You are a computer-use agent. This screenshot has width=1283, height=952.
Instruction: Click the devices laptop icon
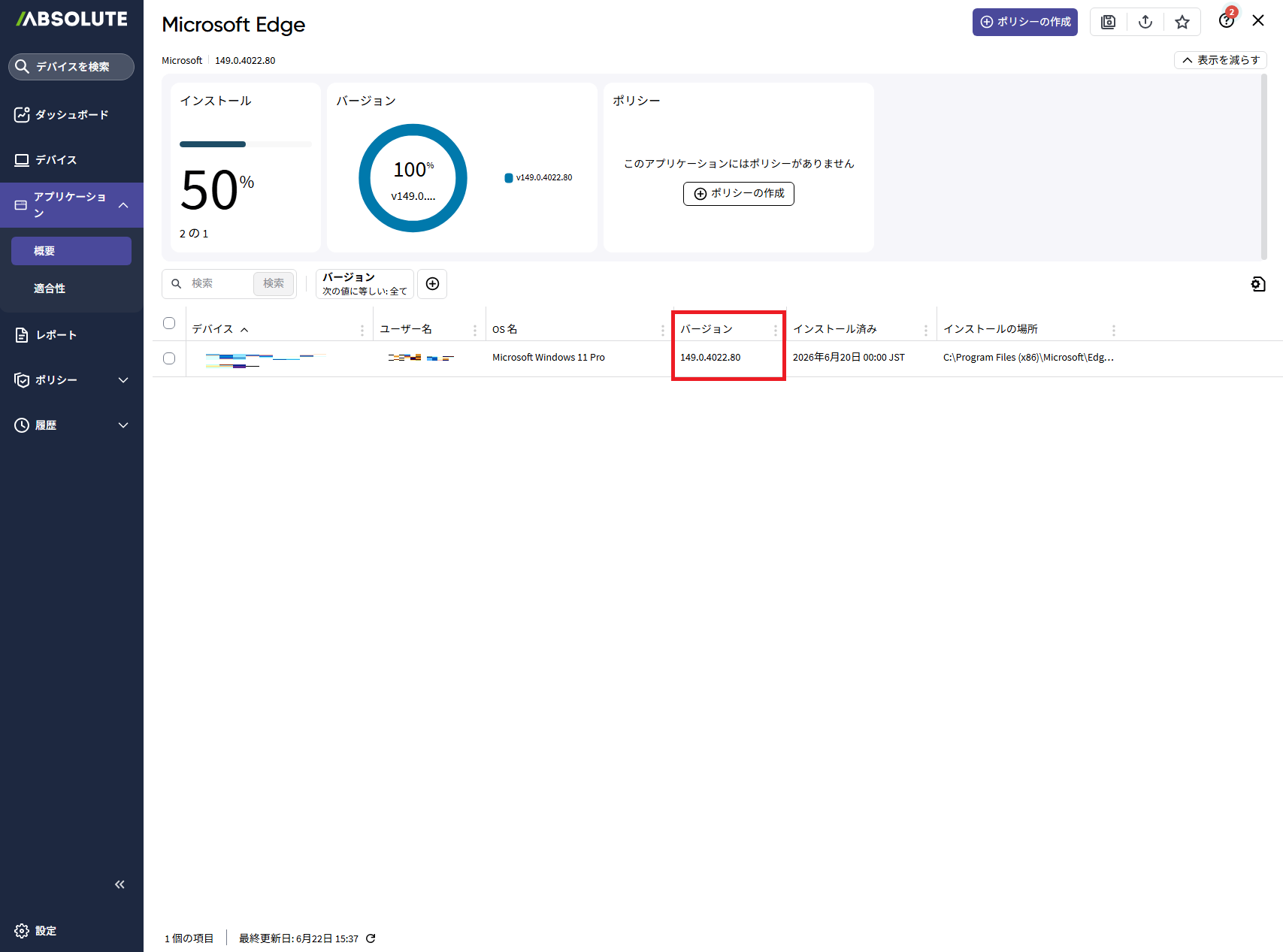(22, 160)
